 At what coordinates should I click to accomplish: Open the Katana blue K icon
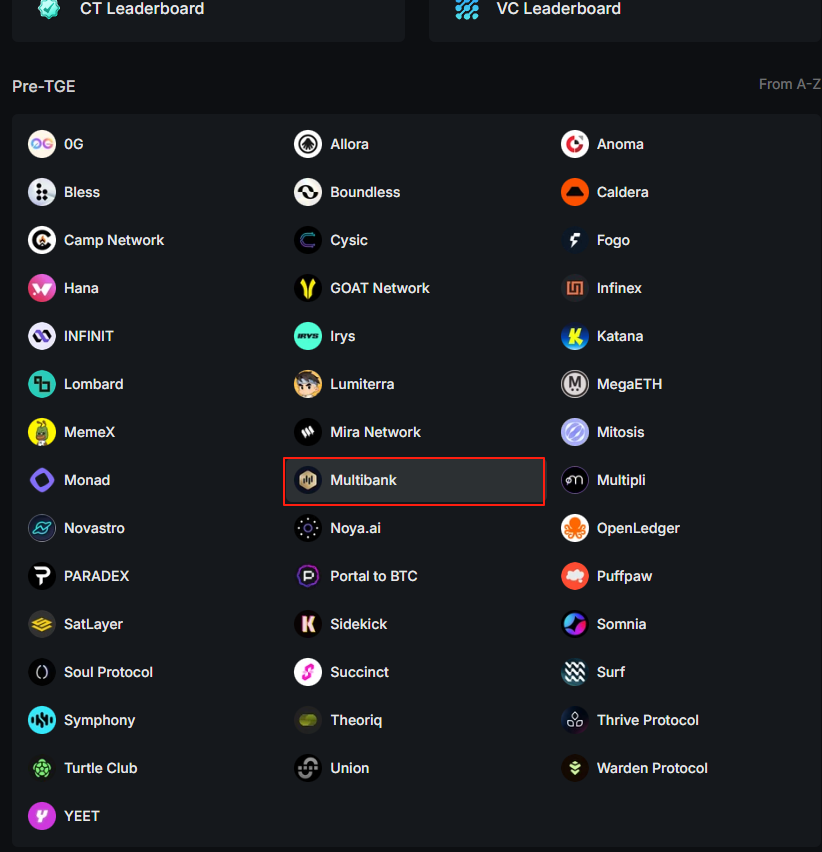click(575, 336)
